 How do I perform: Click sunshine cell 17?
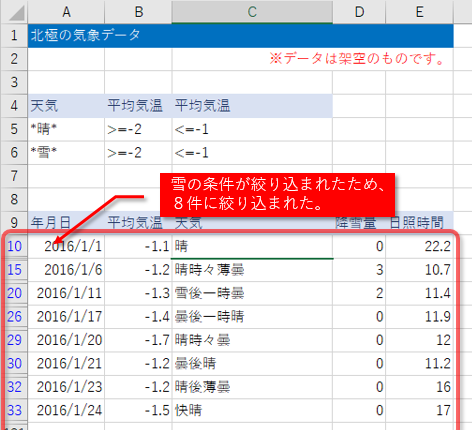[419, 410]
